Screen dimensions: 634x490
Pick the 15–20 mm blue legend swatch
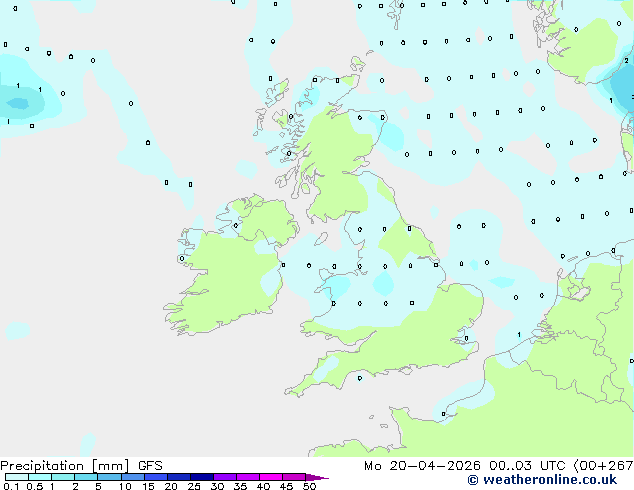coord(156,477)
